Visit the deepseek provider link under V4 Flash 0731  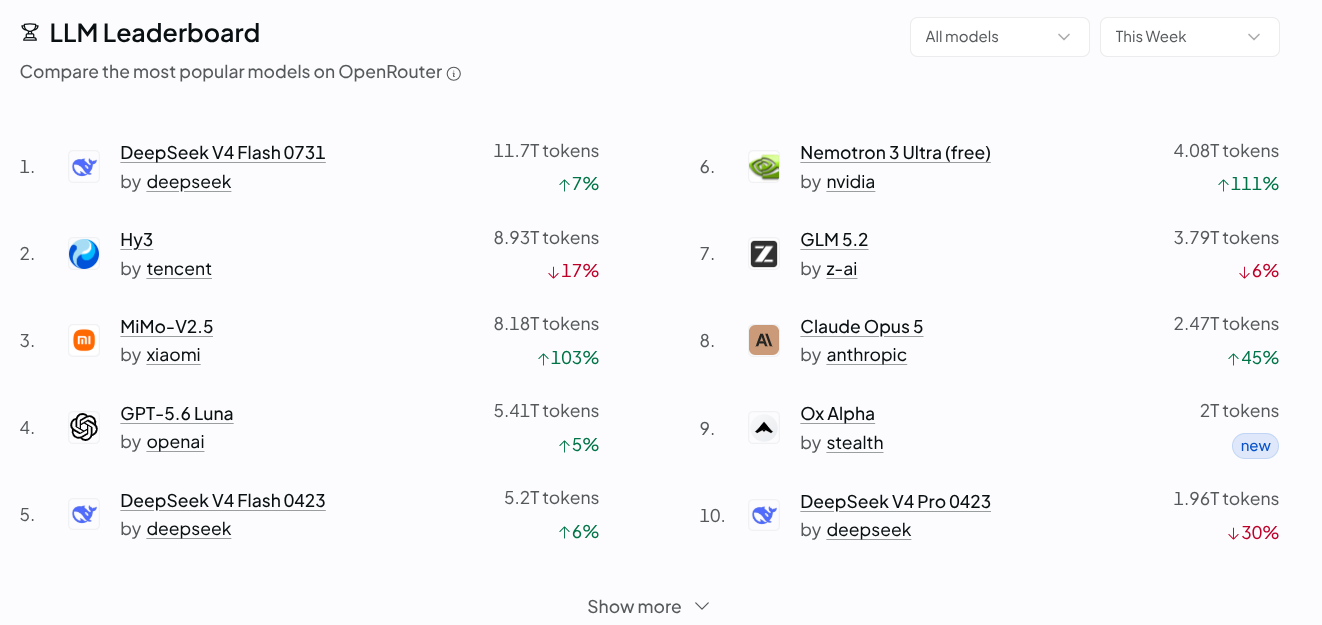point(189,182)
